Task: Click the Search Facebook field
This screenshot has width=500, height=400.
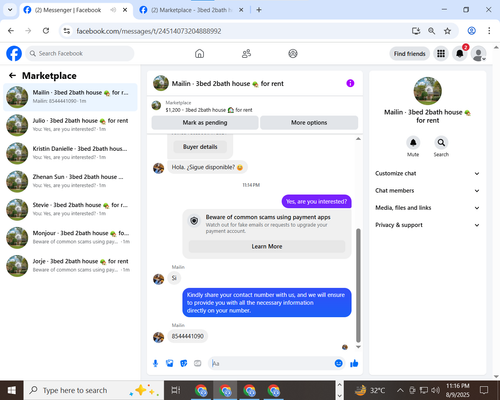Action: click(x=80, y=53)
